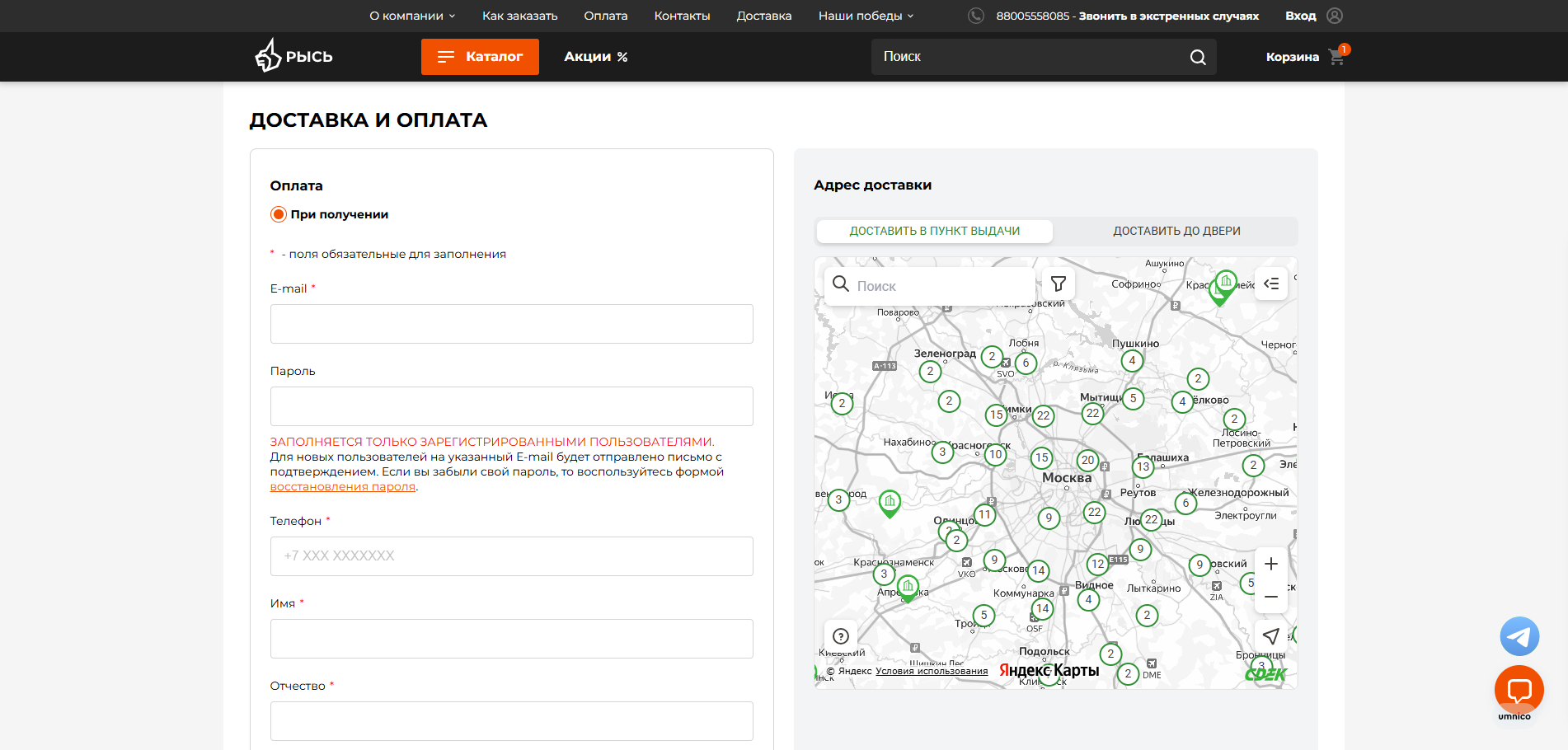Expand the 'Наши победы' dropdown menu
Screen dimensions: 1568x750
click(866, 16)
